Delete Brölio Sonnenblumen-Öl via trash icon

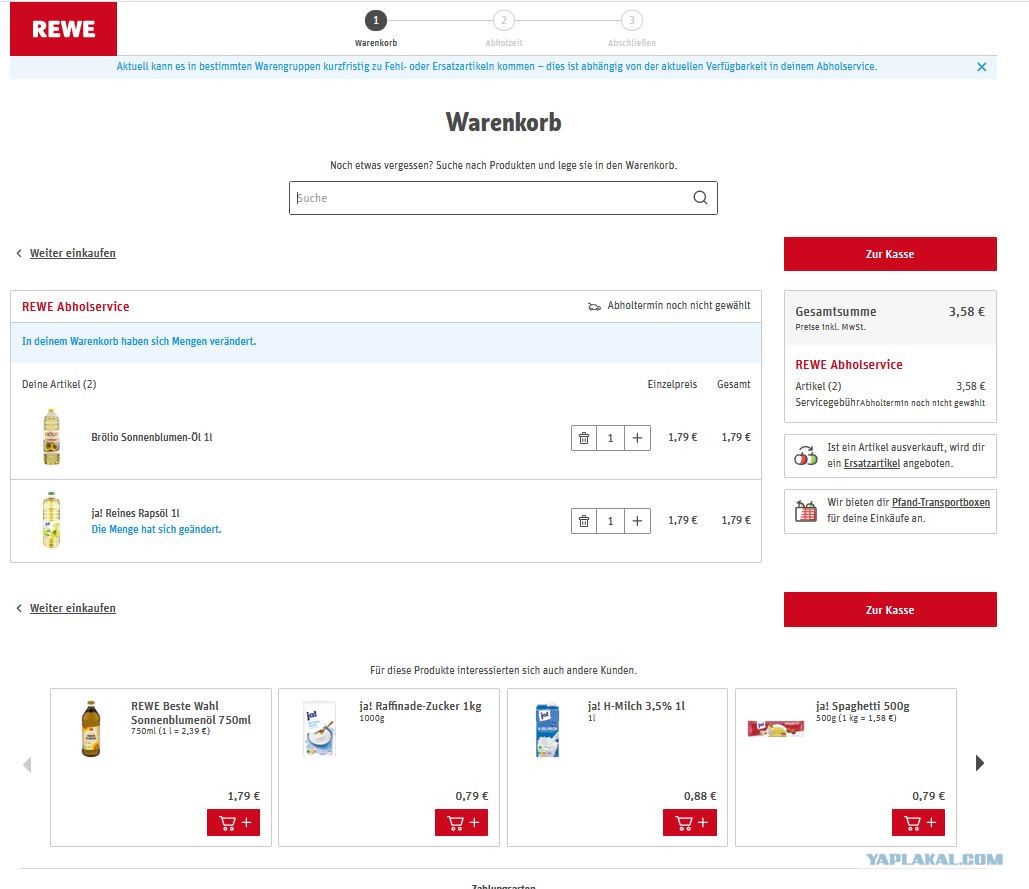coord(583,438)
